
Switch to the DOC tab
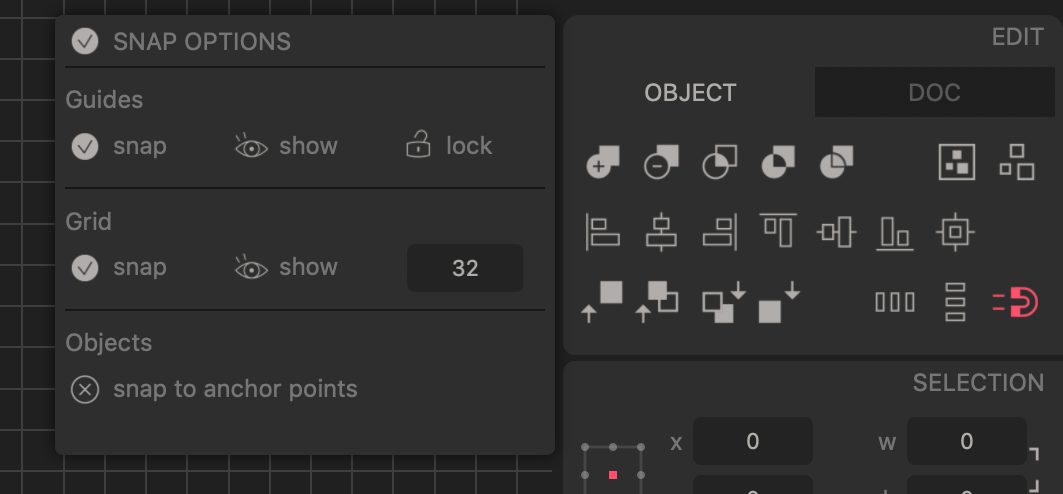(934, 93)
